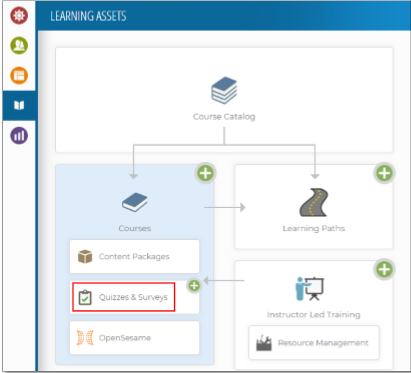
Task: Add a new learning path with plus button
Action: click(x=384, y=173)
